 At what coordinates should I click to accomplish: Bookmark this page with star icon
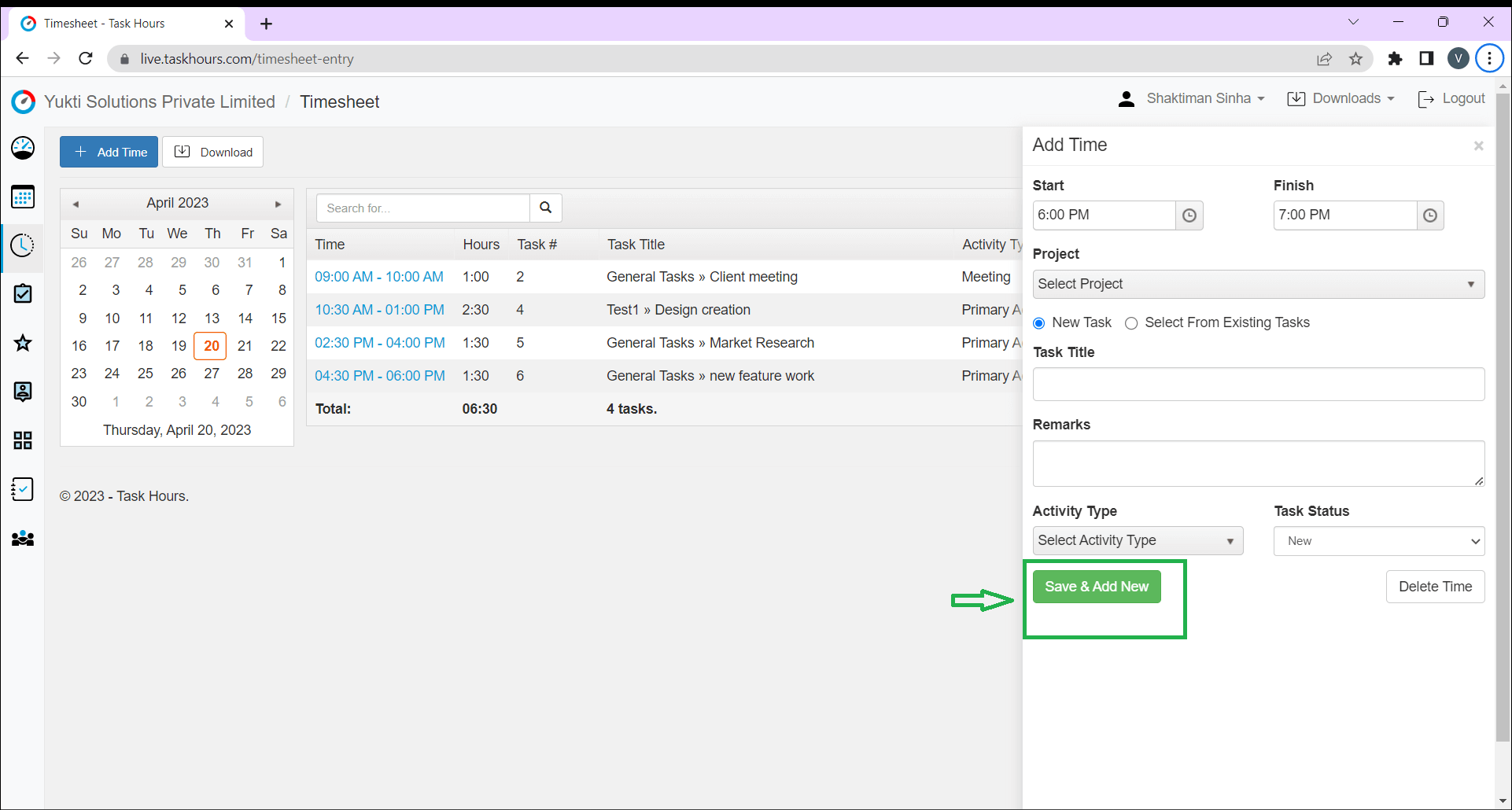[x=1355, y=59]
